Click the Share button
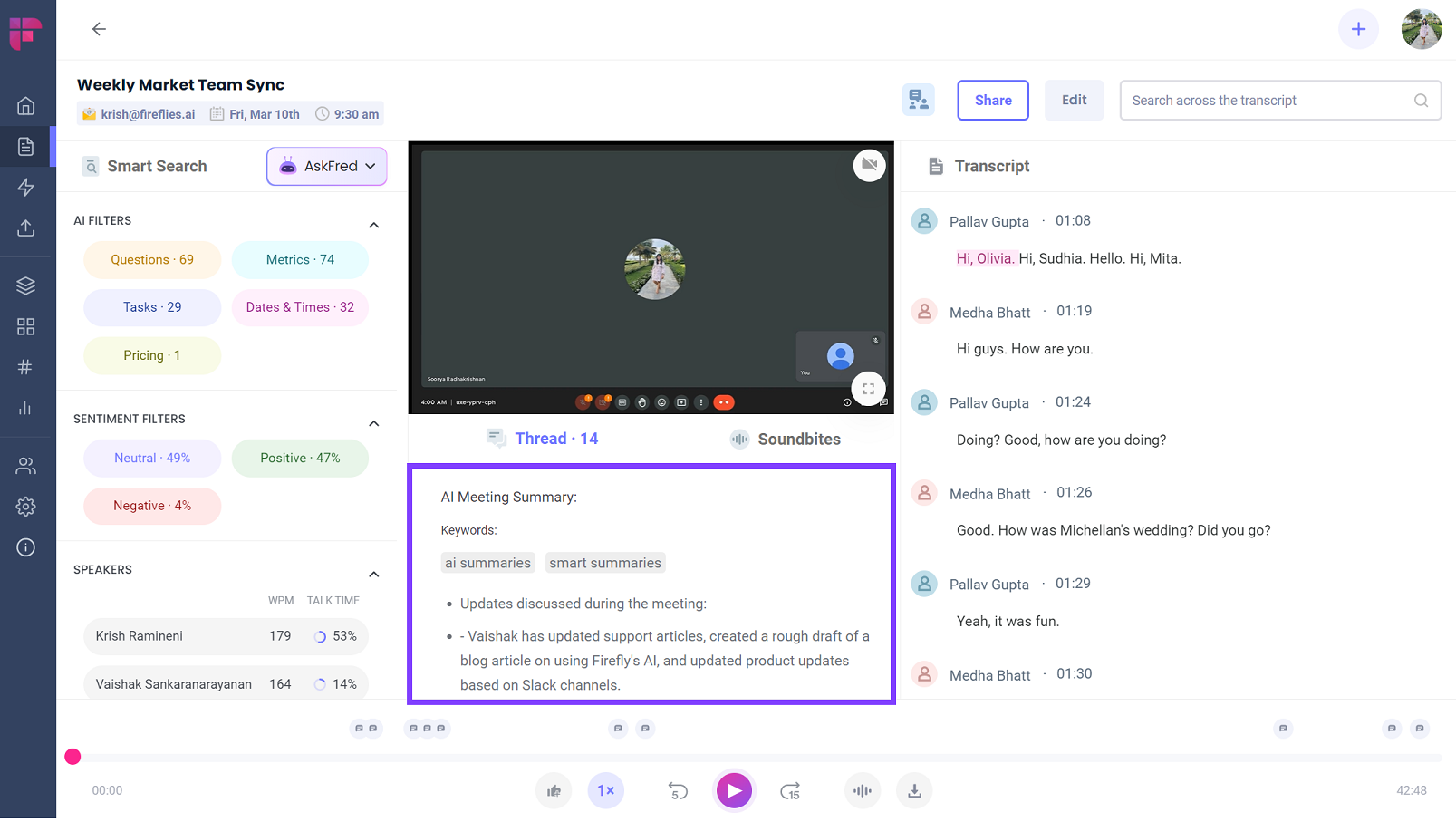1456x822 pixels. 992,100
